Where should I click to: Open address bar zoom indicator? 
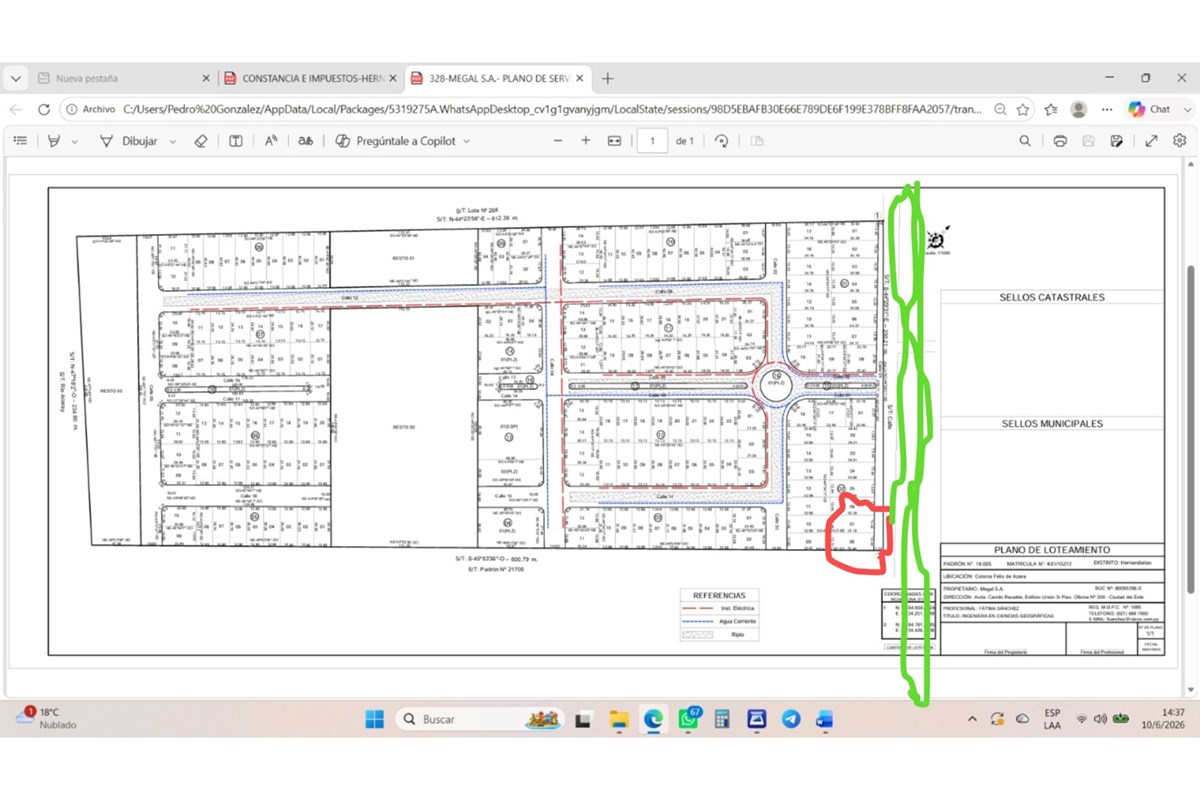pos(1000,109)
